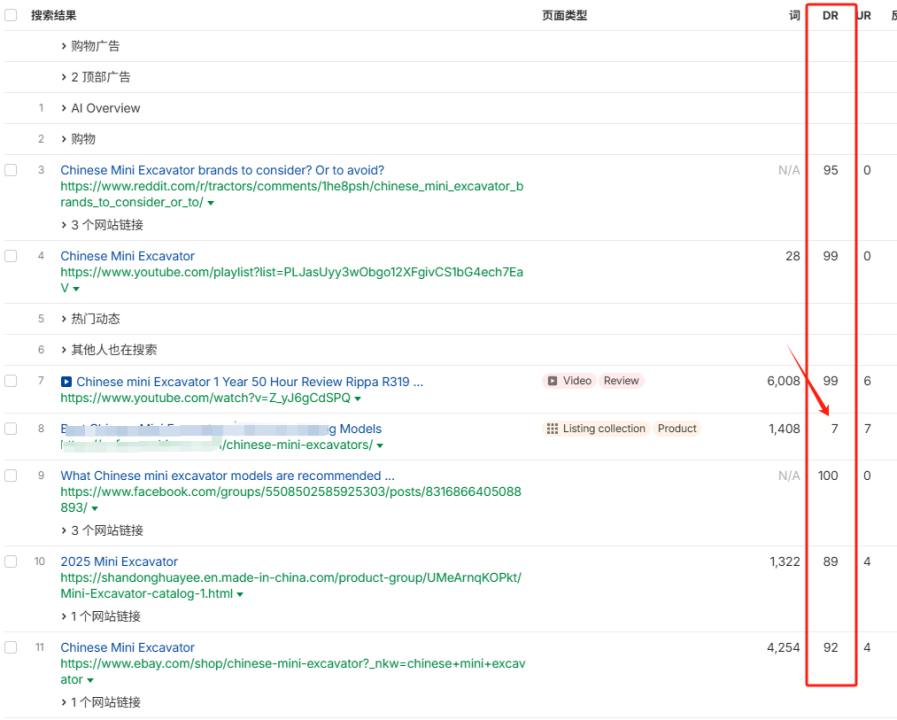Open 'What Chinese mini excavator models are recommended' link
Image resolution: width=897 pixels, height=720 pixels.
(228, 475)
